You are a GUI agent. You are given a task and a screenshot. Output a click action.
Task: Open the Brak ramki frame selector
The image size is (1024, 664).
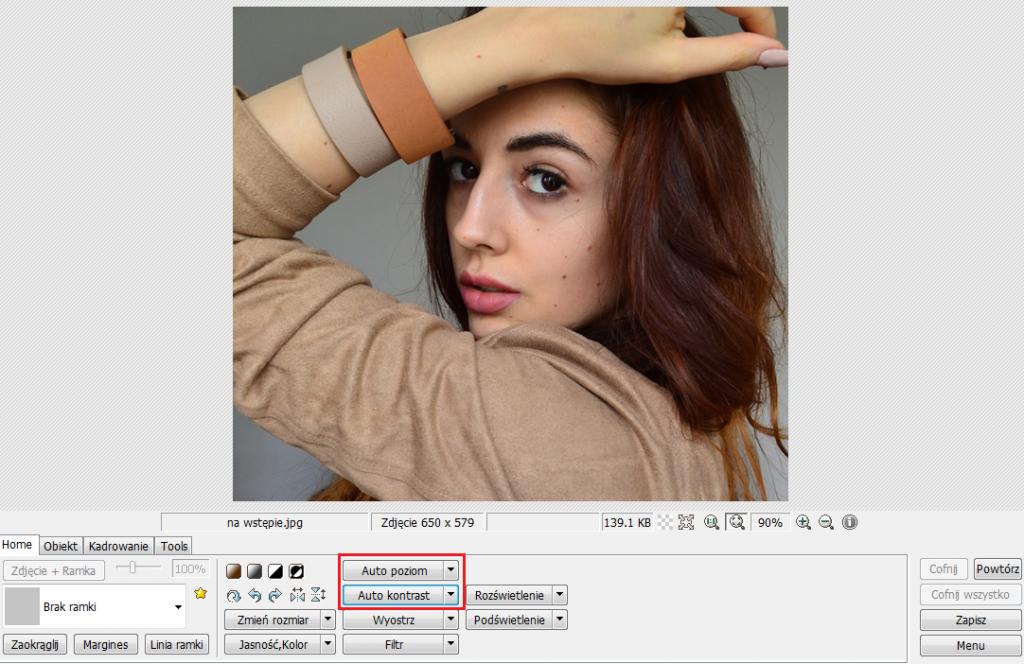(x=95, y=607)
